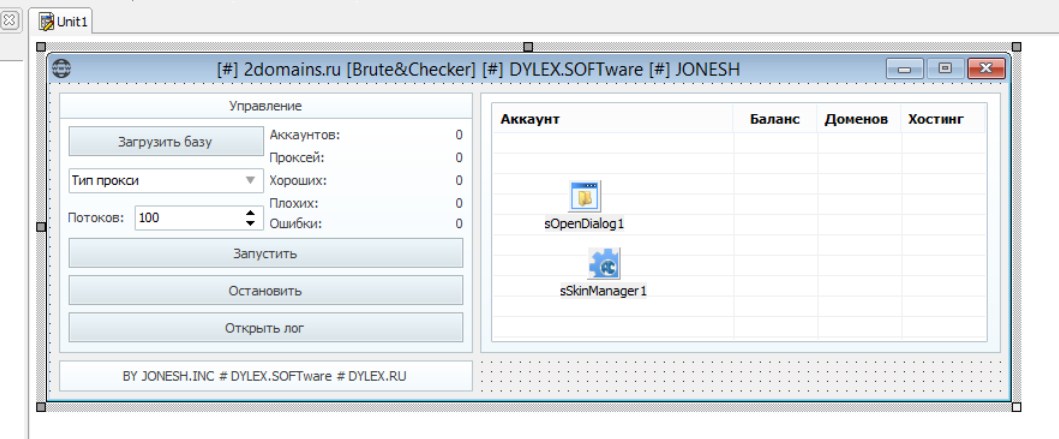Viewport: 1059px width, 439px height.
Task: Click the Открыть лог button
Action: click(x=265, y=328)
